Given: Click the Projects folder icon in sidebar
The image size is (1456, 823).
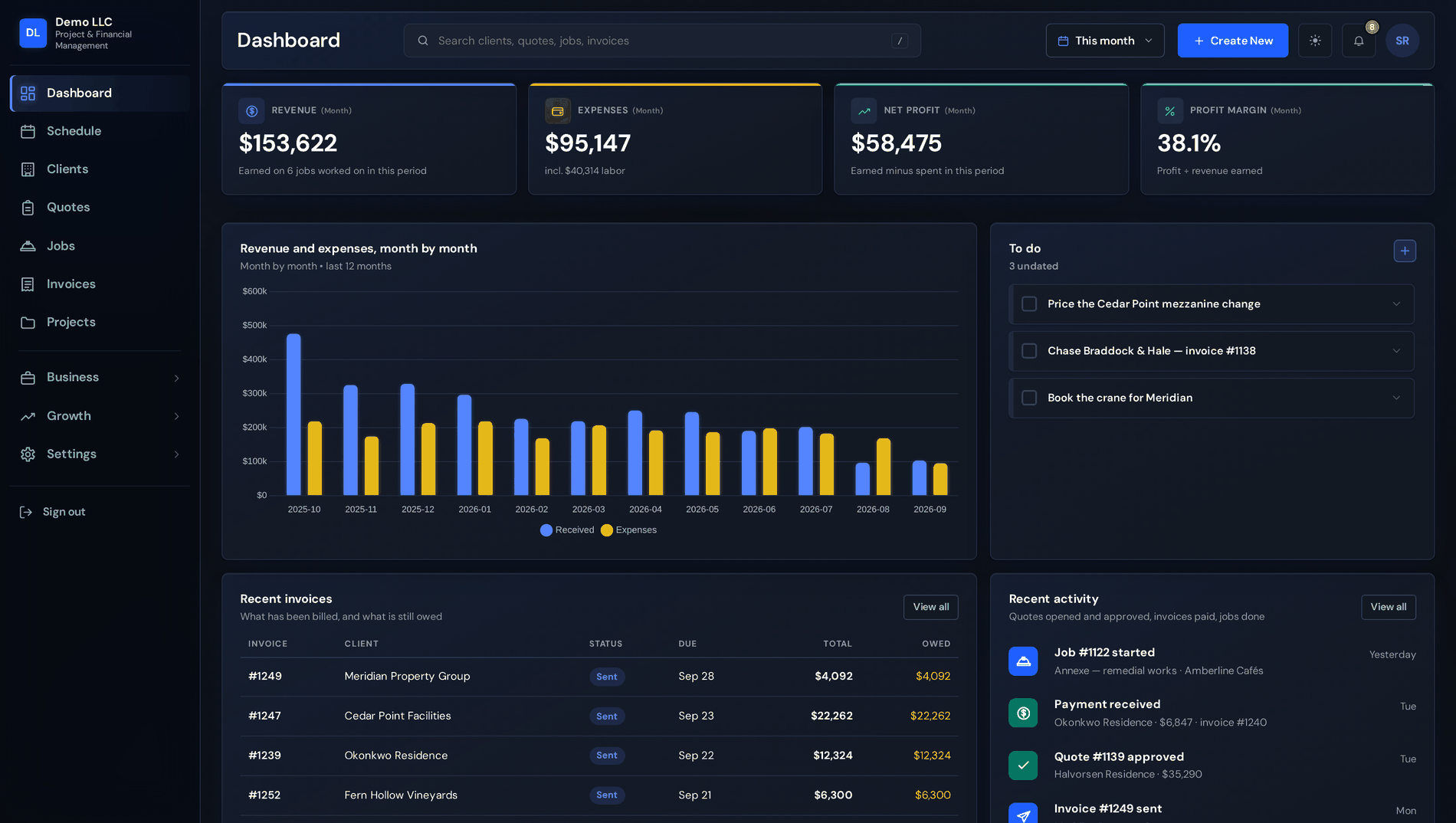Looking at the screenshot, I should click(x=28, y=323).
